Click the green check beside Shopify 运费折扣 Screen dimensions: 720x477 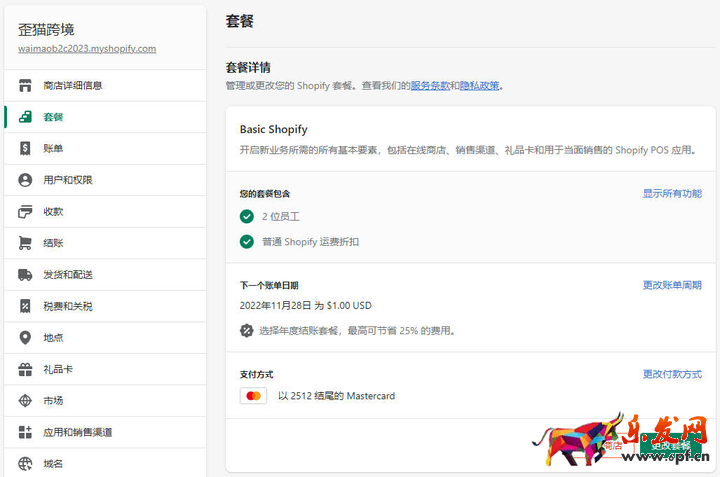247,241
